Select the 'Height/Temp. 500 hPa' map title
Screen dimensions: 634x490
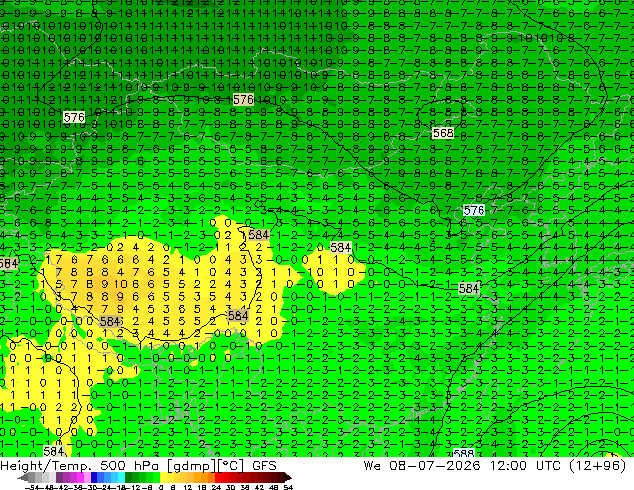79,466
